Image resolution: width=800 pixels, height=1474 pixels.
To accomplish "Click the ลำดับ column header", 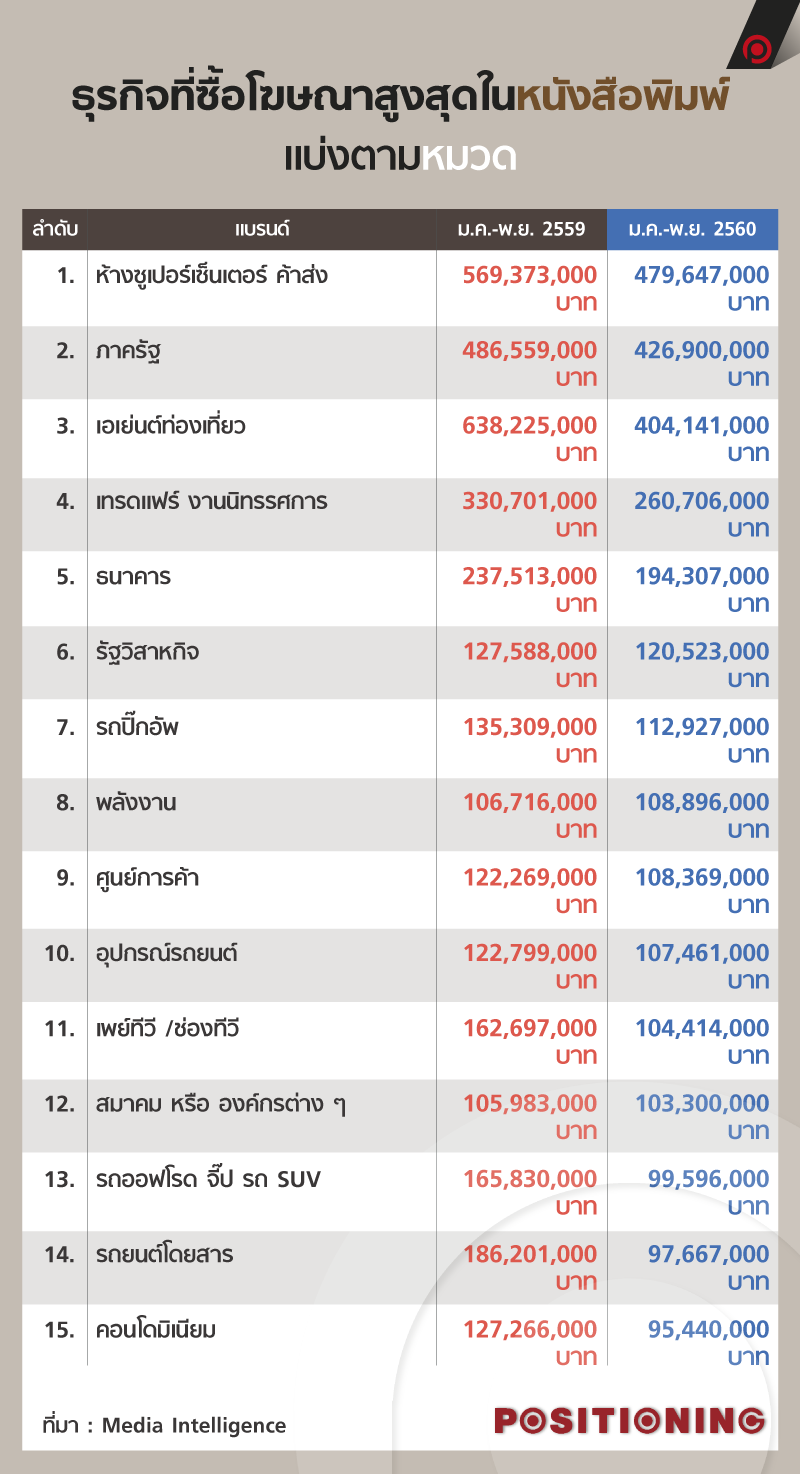I will click(x=55, y=230).
